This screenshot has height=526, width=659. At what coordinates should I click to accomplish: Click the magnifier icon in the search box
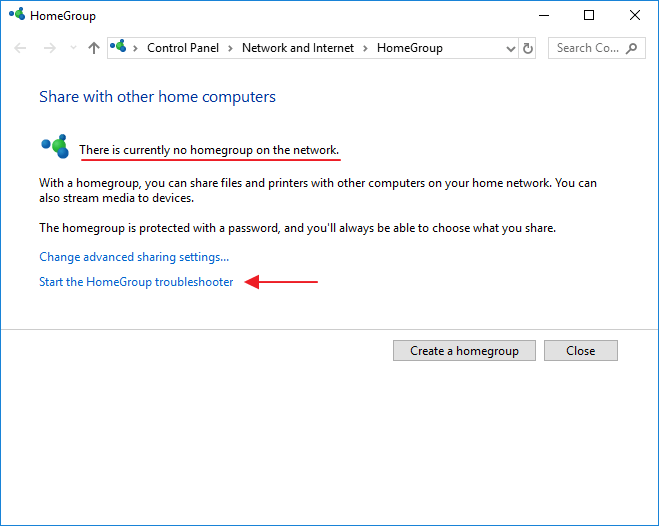(x=634, y=48)
